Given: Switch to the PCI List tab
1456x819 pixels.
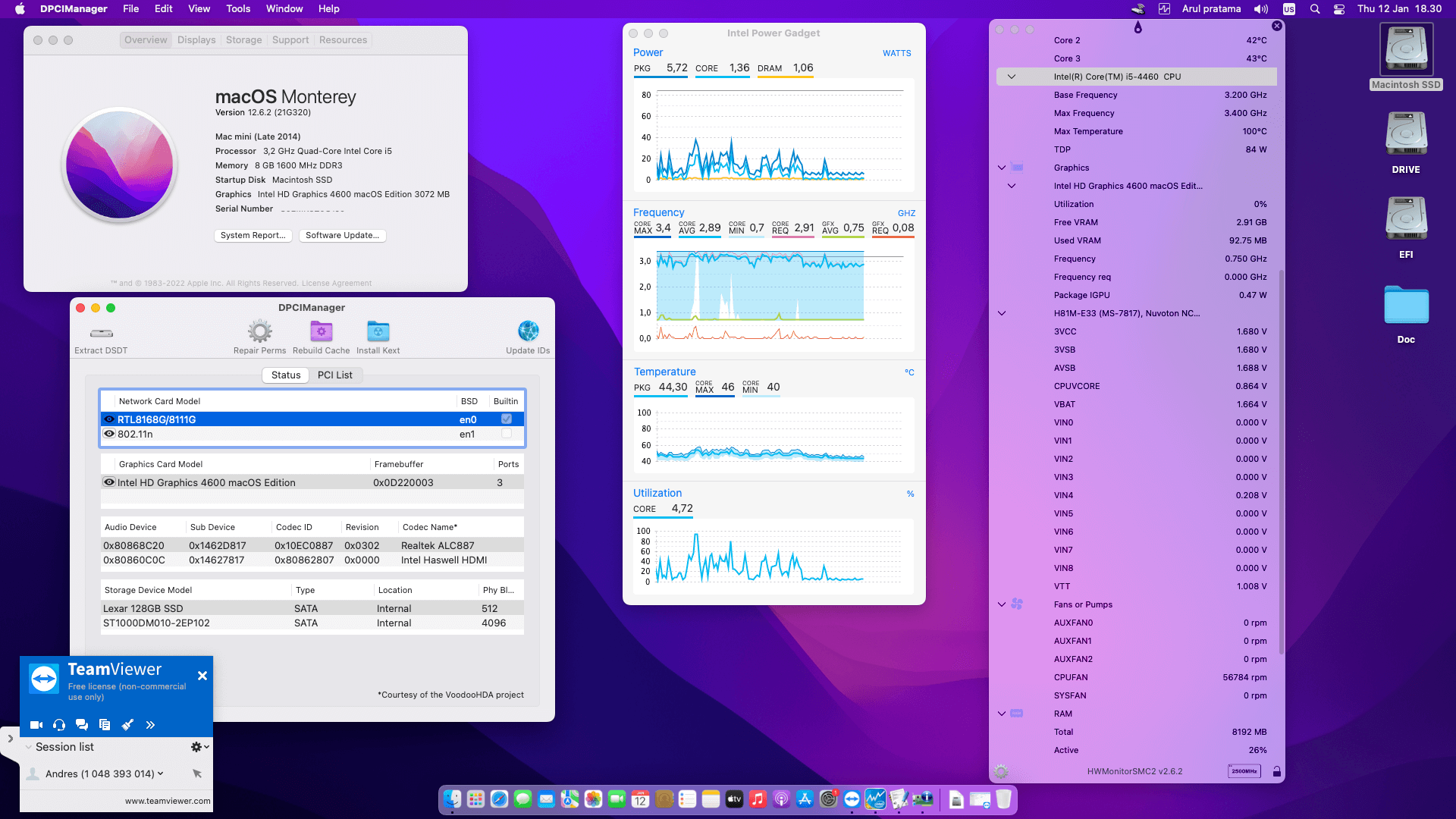Looking at the screenshot, I should (x=336, y=375).
